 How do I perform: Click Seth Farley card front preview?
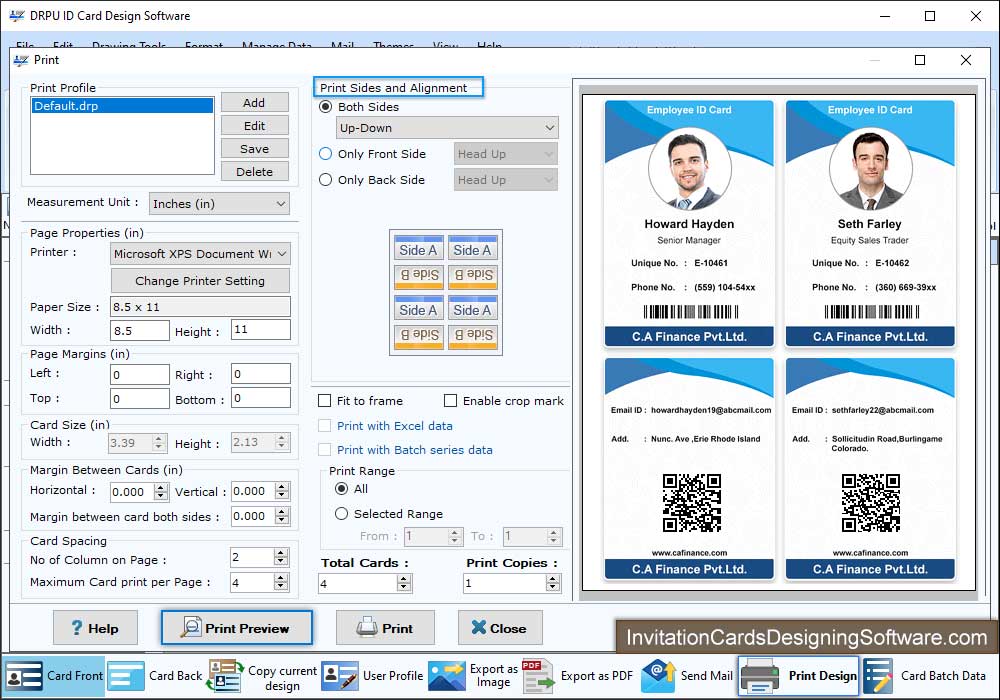(x=870, y=224)
